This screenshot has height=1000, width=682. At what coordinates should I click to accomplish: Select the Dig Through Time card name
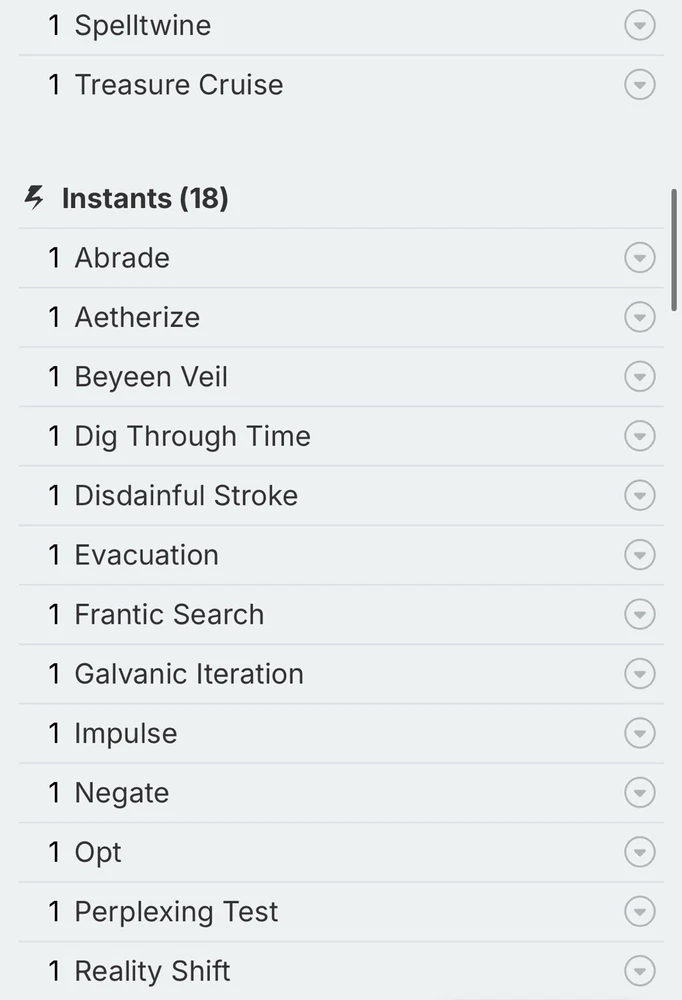click(x=192, y=436)
